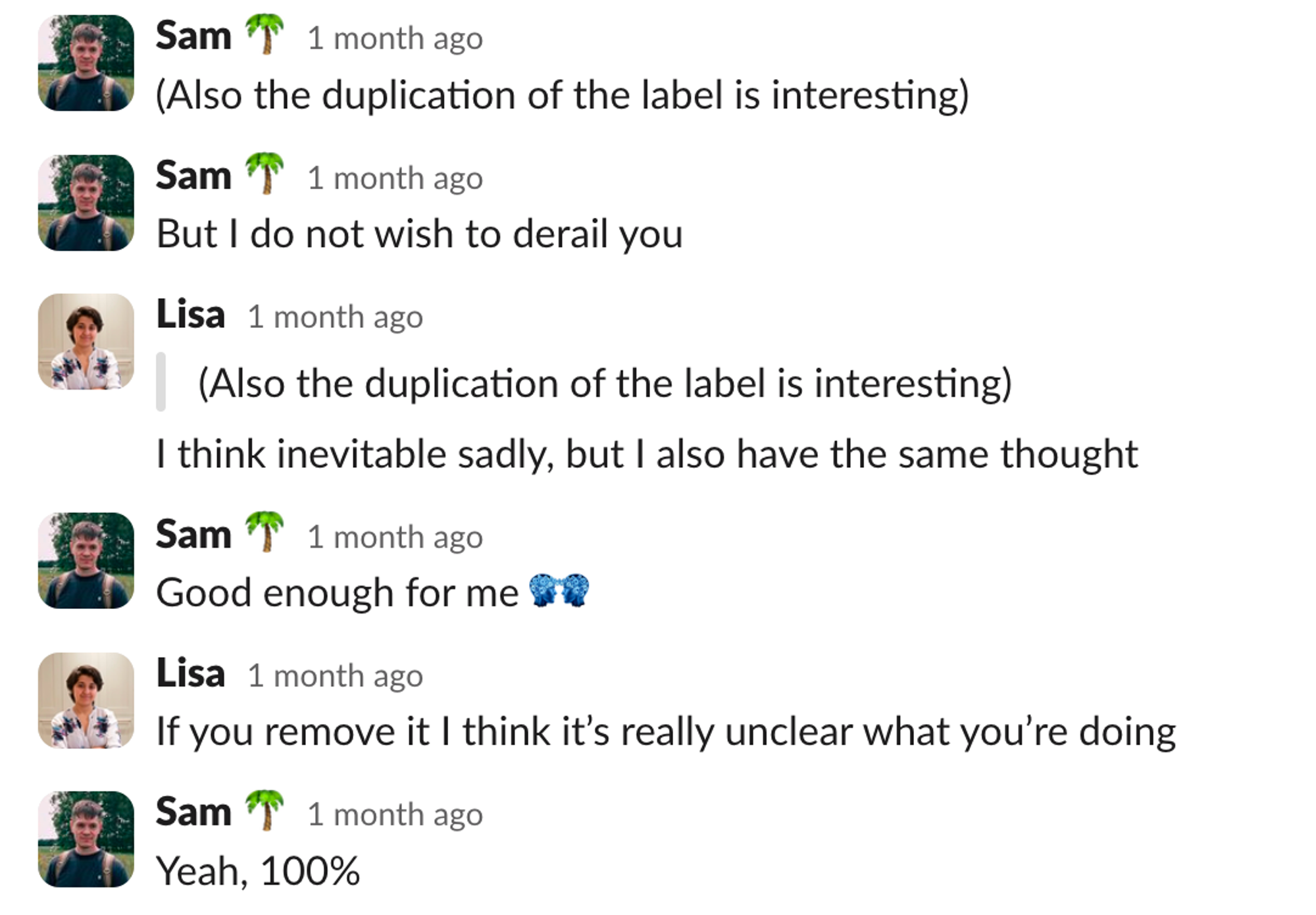Viewport: 1316px width, 915px height.
Task: Click the Lisa name above the quoted message
Action: click(x=191, y=315)
